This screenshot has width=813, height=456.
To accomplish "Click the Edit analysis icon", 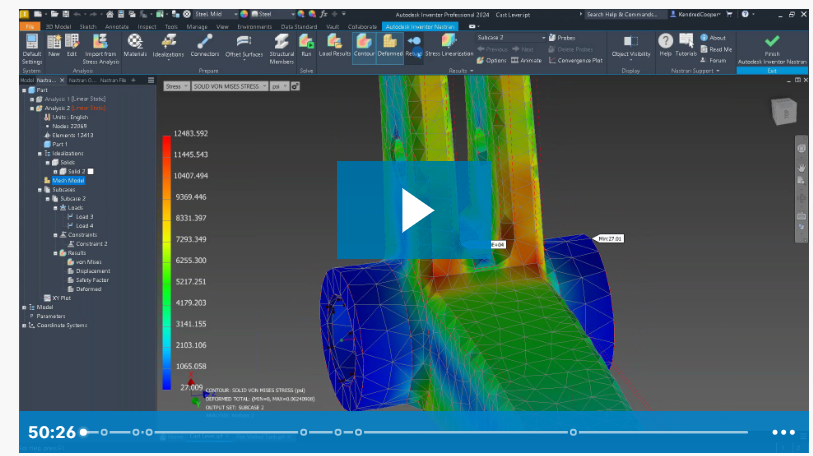I will tap(72, 46).
